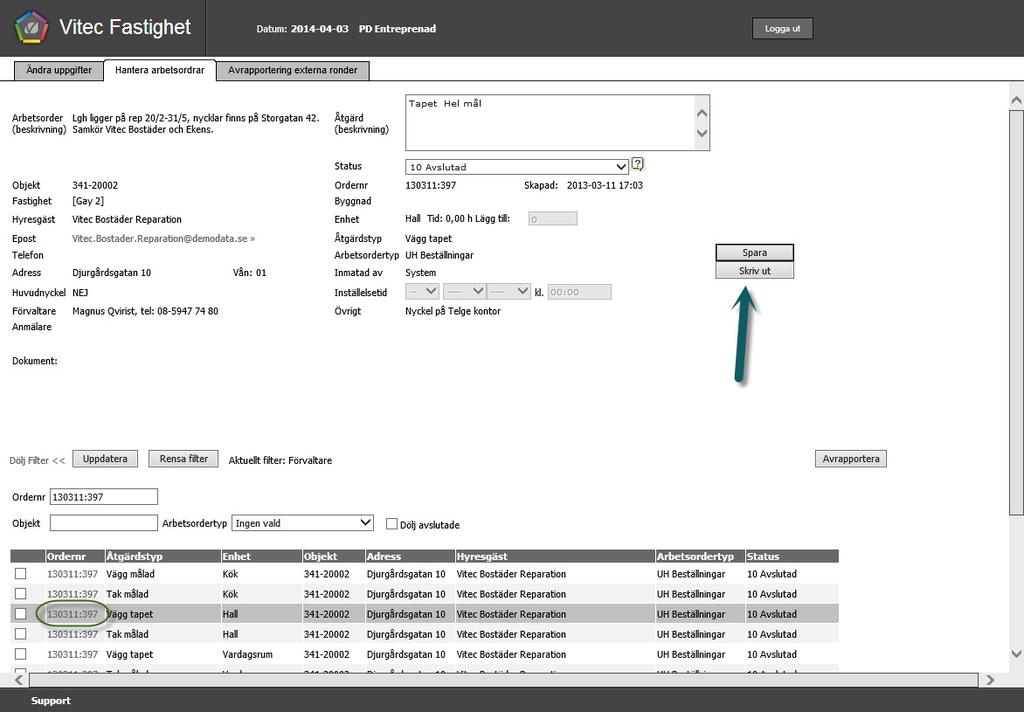Check the box for Vägg tapet Vardagsrum row

click(21, 654)
